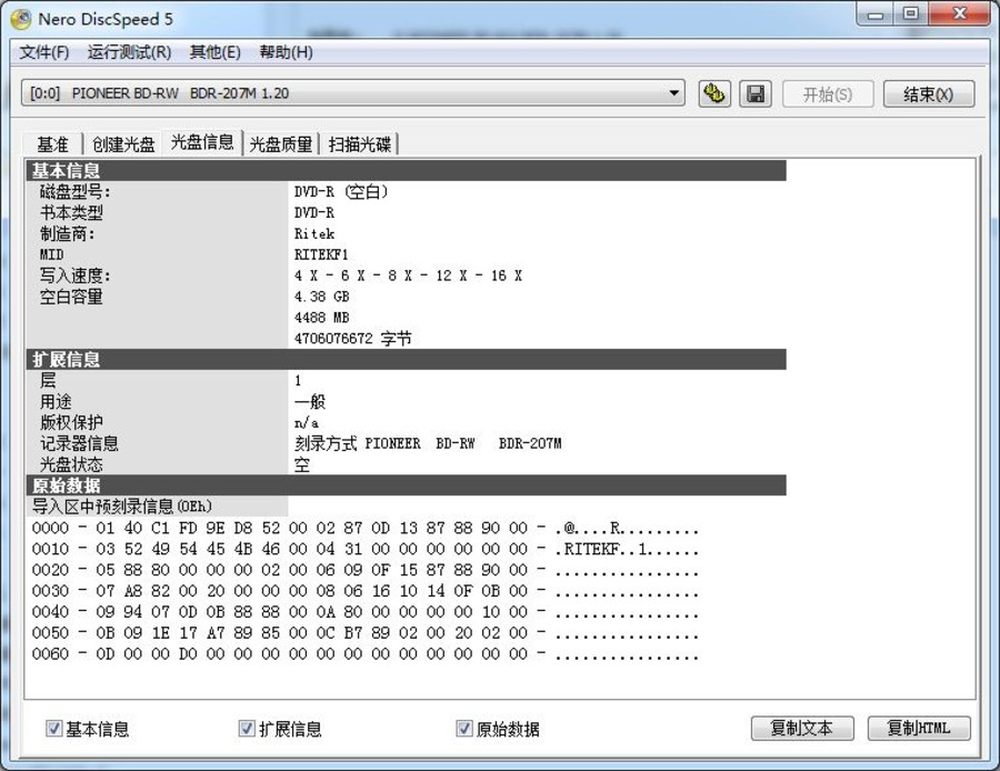Click the 磁盘型号 label

pyautogui.click(x=75, y=191)
